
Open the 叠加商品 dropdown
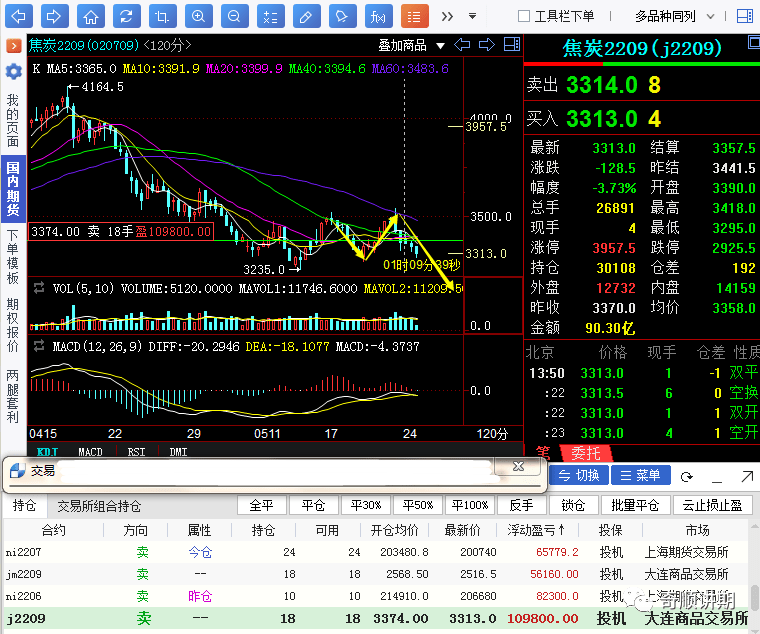pos(410,45)
